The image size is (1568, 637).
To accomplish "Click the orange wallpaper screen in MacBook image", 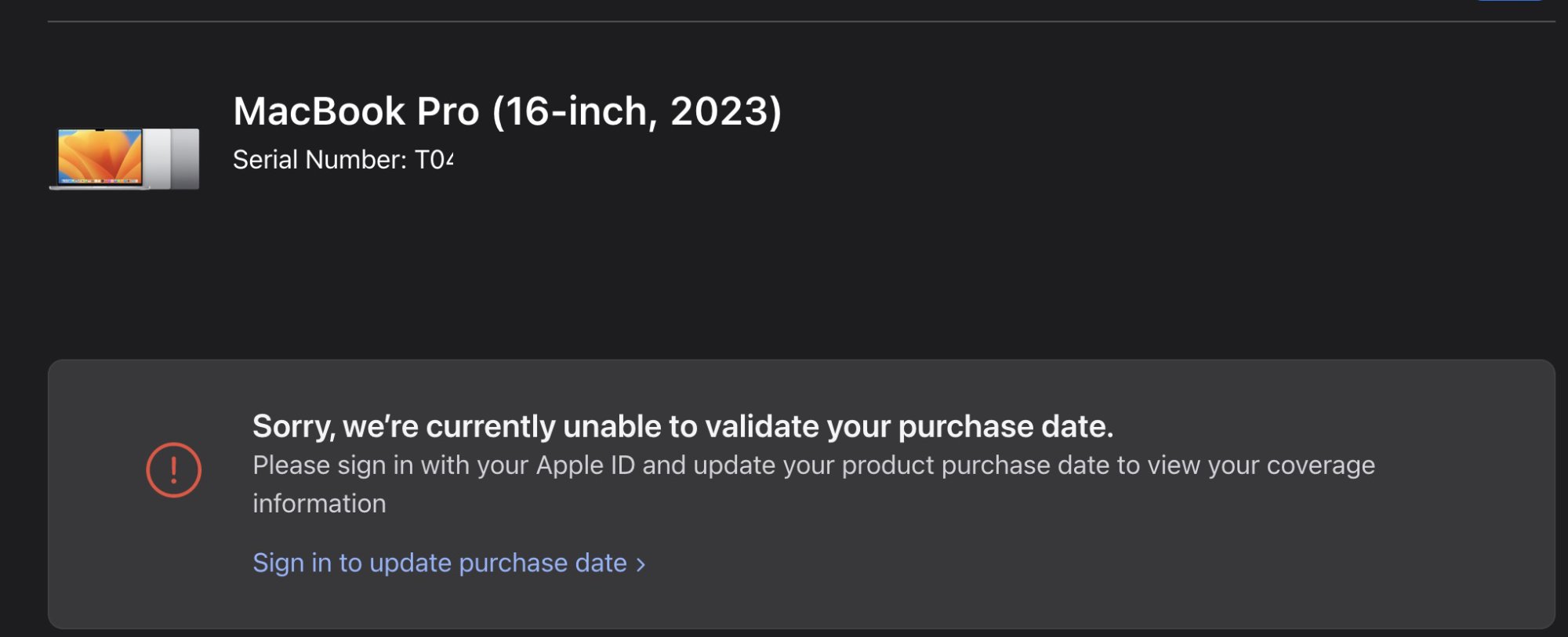I will click(100, 155).
